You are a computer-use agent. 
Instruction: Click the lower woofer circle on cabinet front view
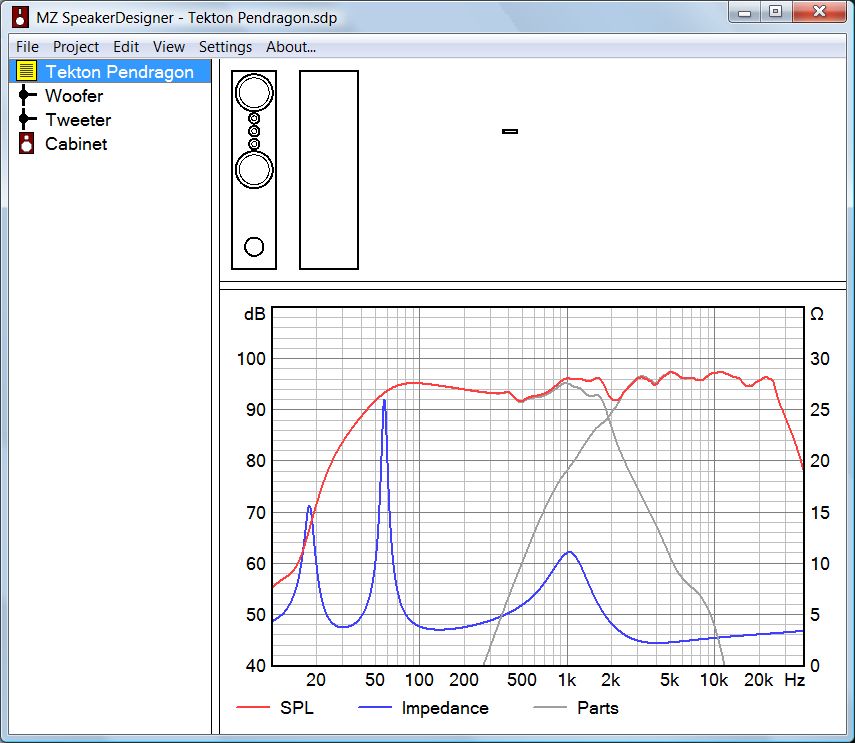click(254, 170)
